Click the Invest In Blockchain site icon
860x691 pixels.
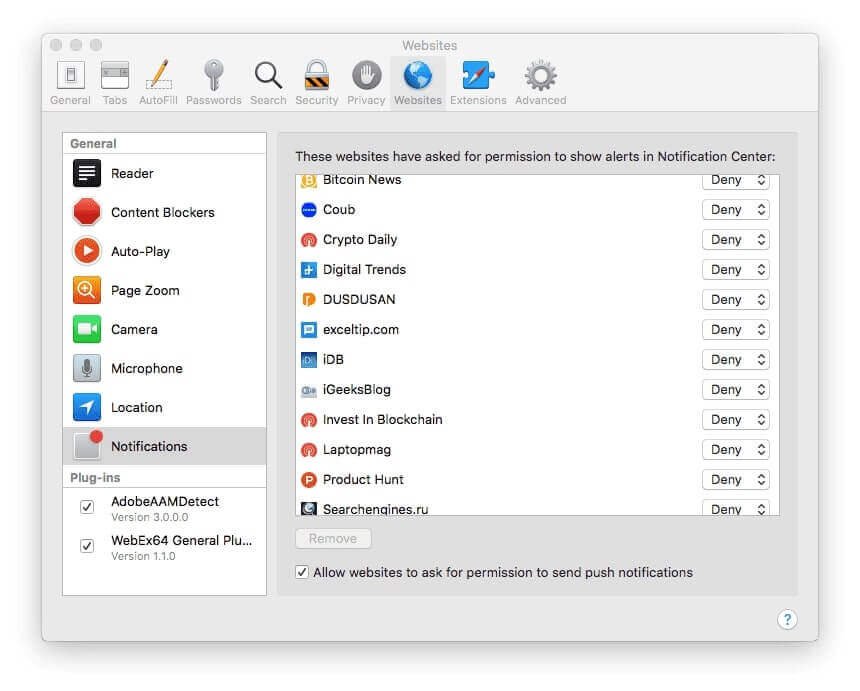click(309, 420)
